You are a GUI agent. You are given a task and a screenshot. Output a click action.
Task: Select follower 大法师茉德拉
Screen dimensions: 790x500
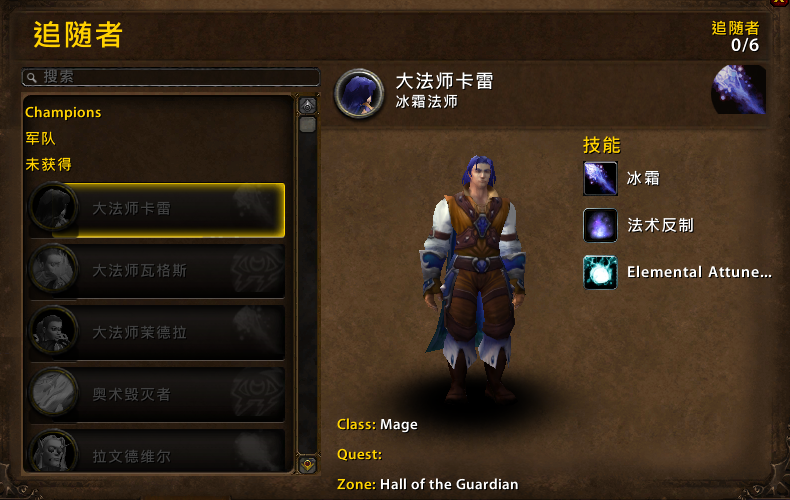coord(157,333)
